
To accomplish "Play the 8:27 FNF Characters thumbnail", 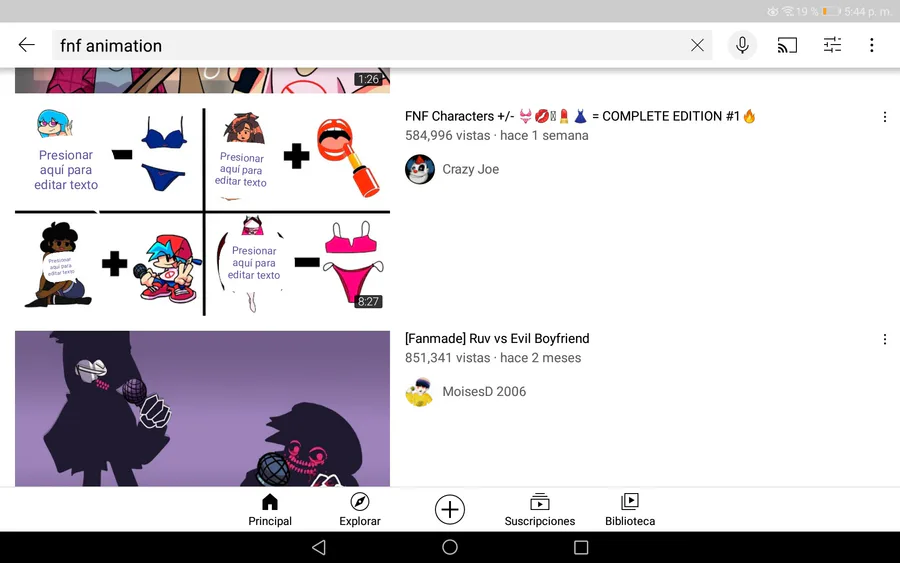I will (x=203, y=212).
